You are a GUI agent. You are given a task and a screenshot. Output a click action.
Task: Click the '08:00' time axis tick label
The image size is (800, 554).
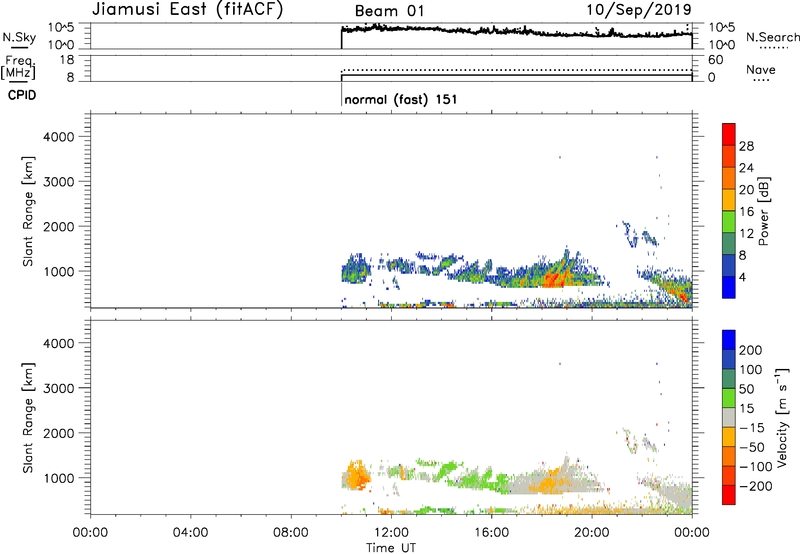pyautogui.click(x=290, y=533)
